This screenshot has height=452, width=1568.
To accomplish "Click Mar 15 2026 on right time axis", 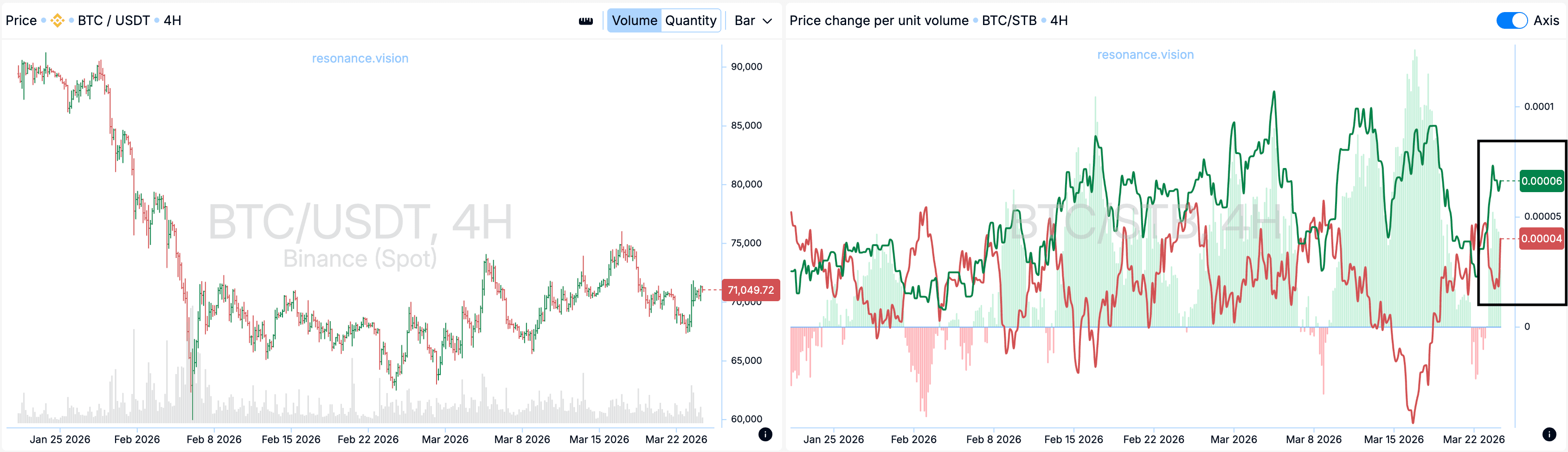I will [1393, 439].
